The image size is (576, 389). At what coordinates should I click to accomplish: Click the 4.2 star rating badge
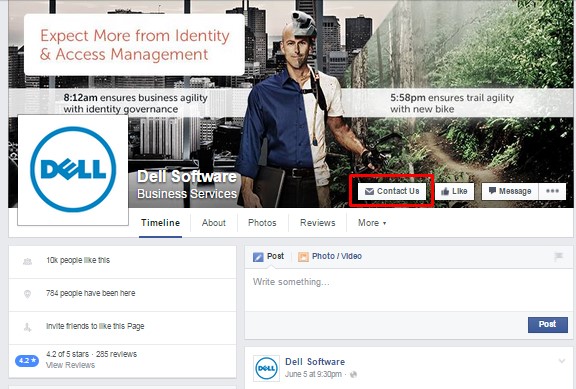(27, 361)
